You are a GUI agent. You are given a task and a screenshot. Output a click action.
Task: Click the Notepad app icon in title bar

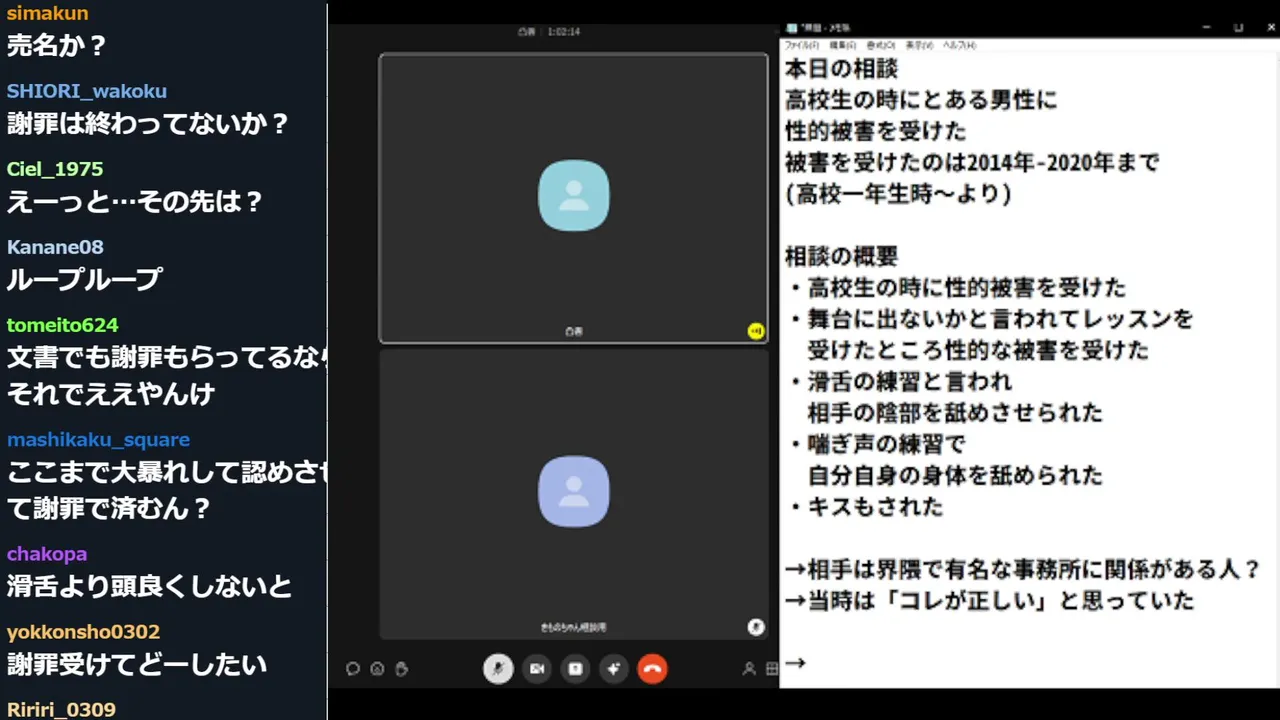pyautogui.click(x=792, y=28)
